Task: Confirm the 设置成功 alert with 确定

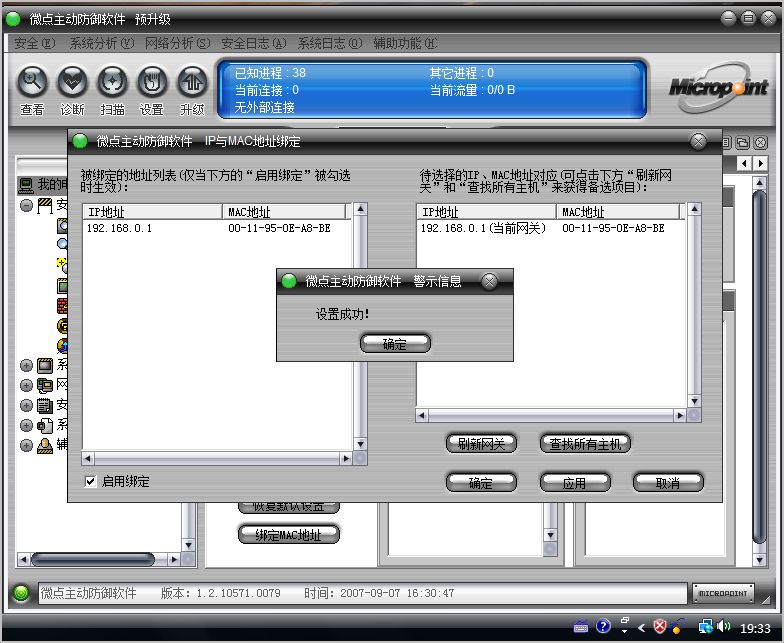Action: pos(395,344)
